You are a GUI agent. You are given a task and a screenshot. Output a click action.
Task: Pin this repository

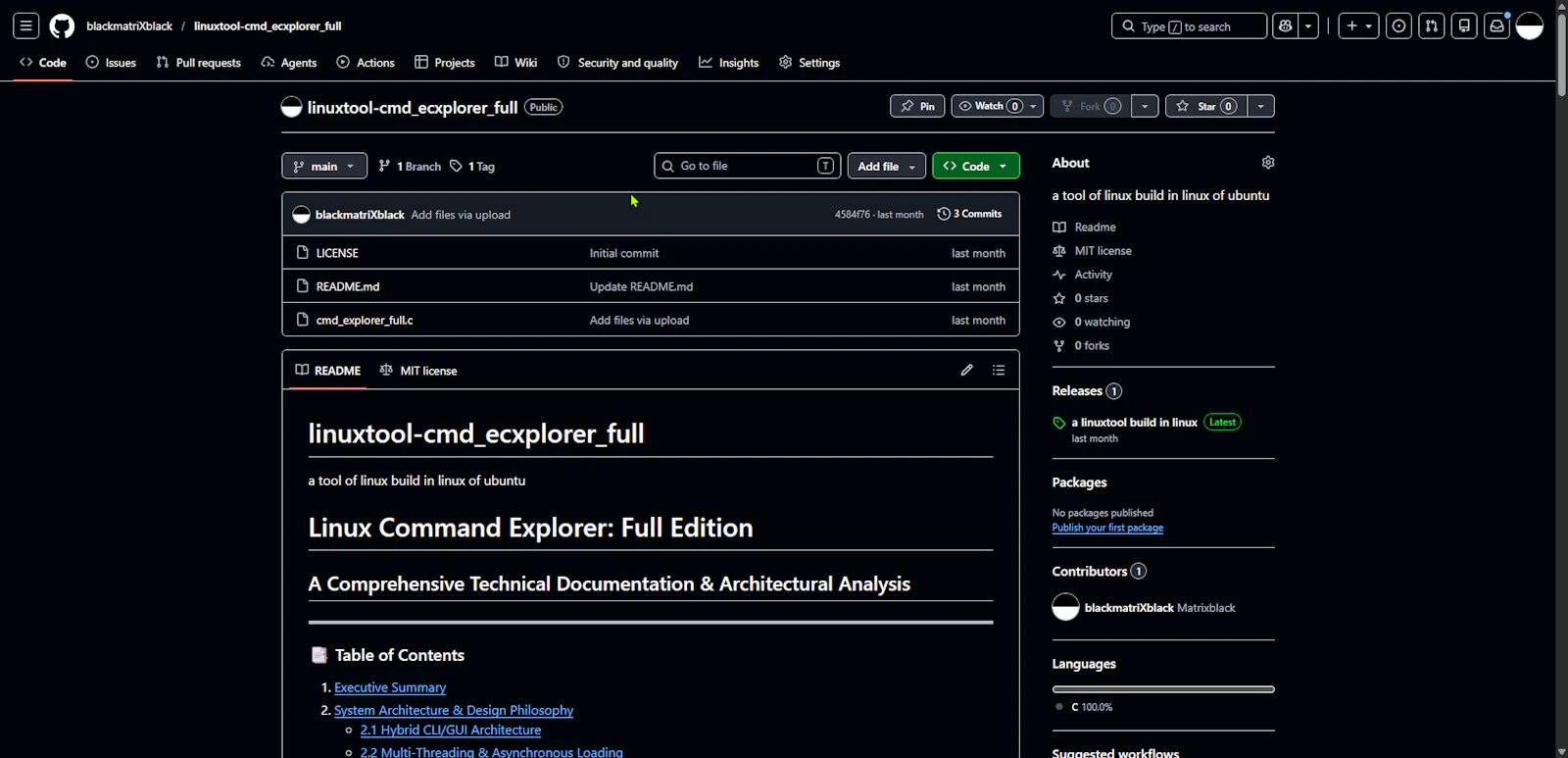tap(917, 106)
